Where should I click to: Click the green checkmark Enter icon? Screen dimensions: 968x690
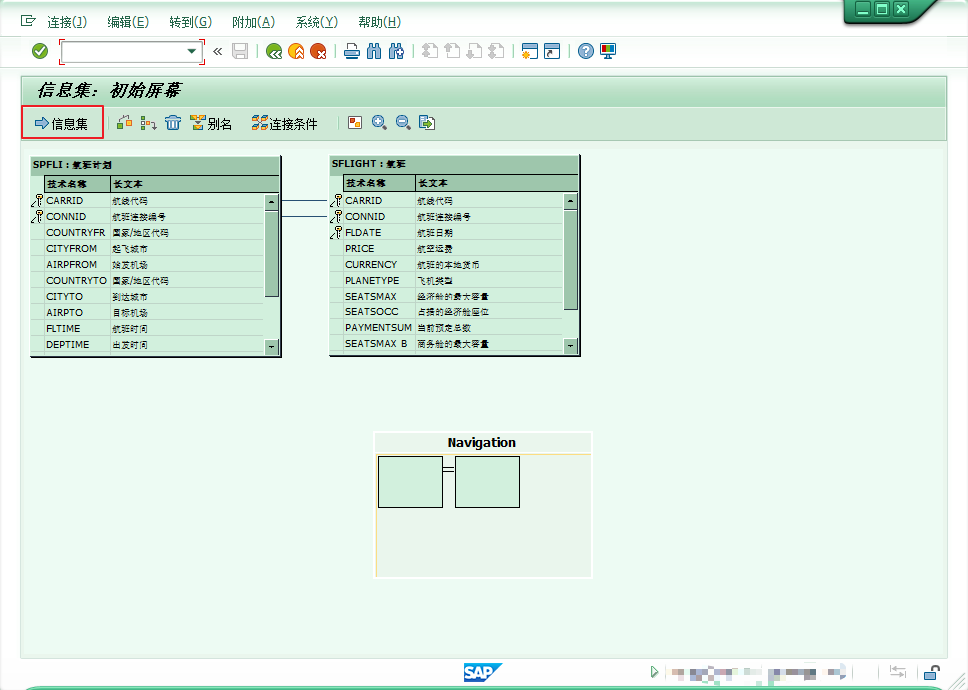click(x=40, y=51)
